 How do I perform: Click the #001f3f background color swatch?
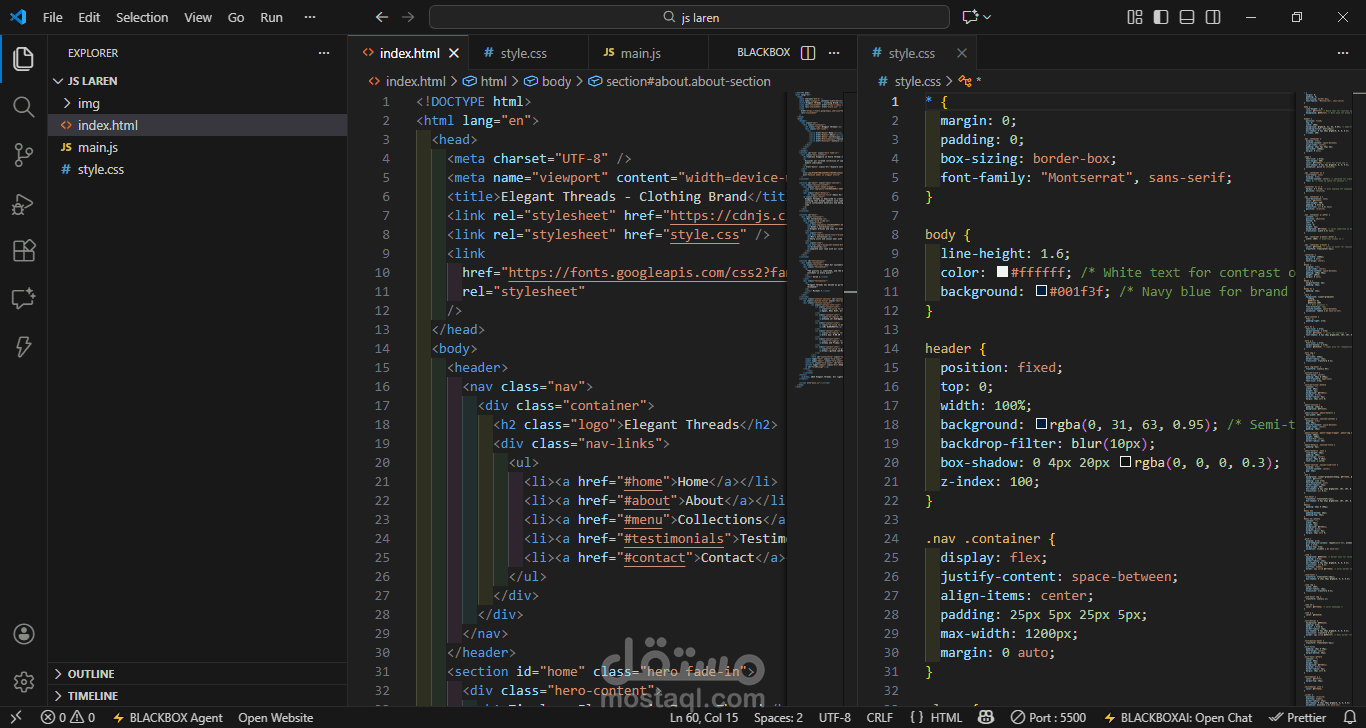pyautogui.click(x=1041, y=291)
